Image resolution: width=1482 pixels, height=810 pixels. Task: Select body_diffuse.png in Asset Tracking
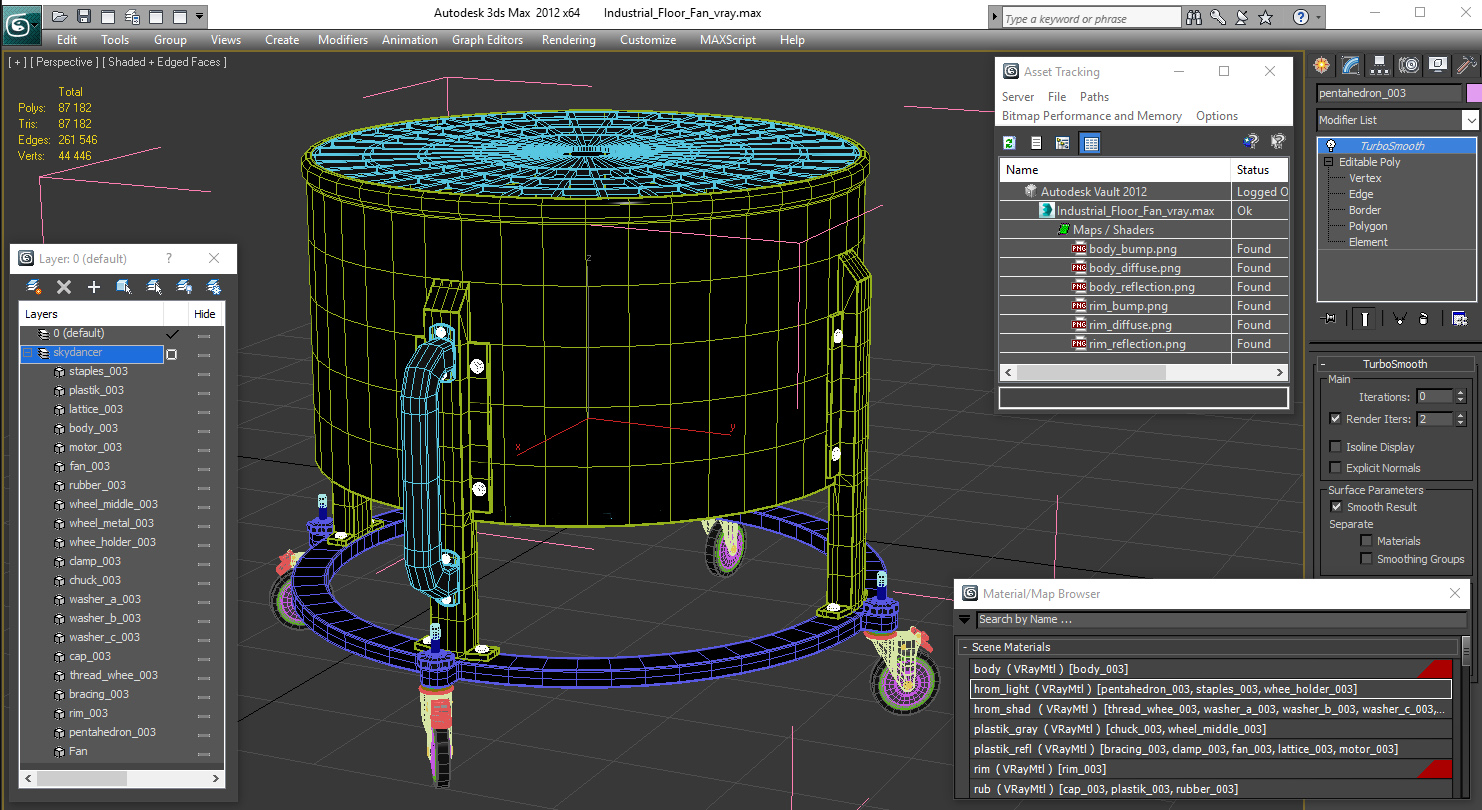click(x=1134, y=268)
